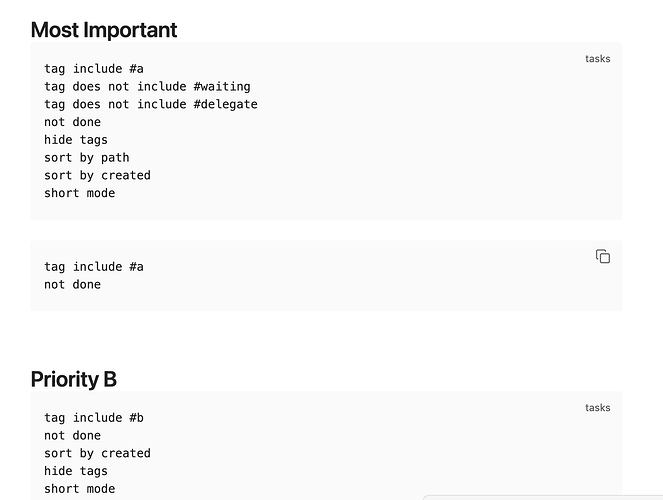Click 'not done' in the Priority B block

click(x=72, y=436)
